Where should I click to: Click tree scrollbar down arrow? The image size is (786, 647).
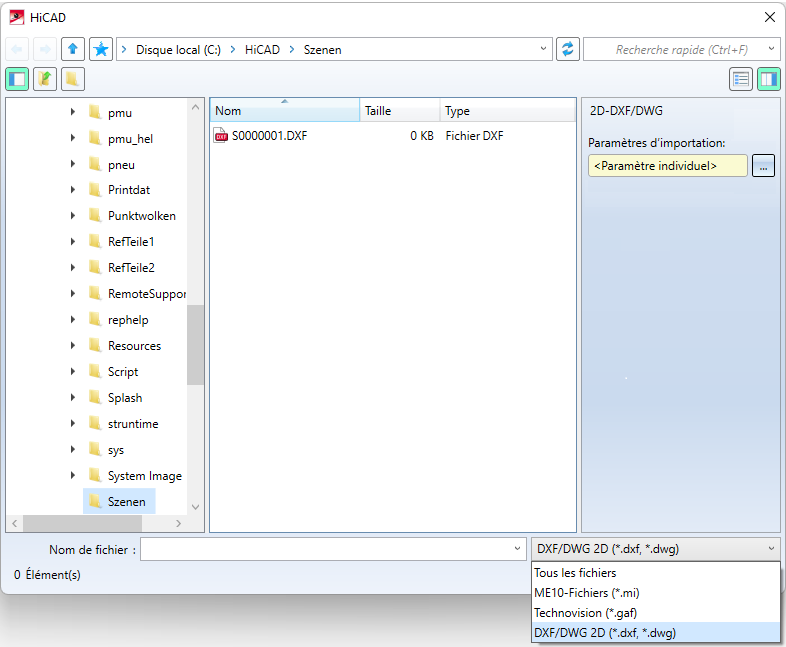195,507
